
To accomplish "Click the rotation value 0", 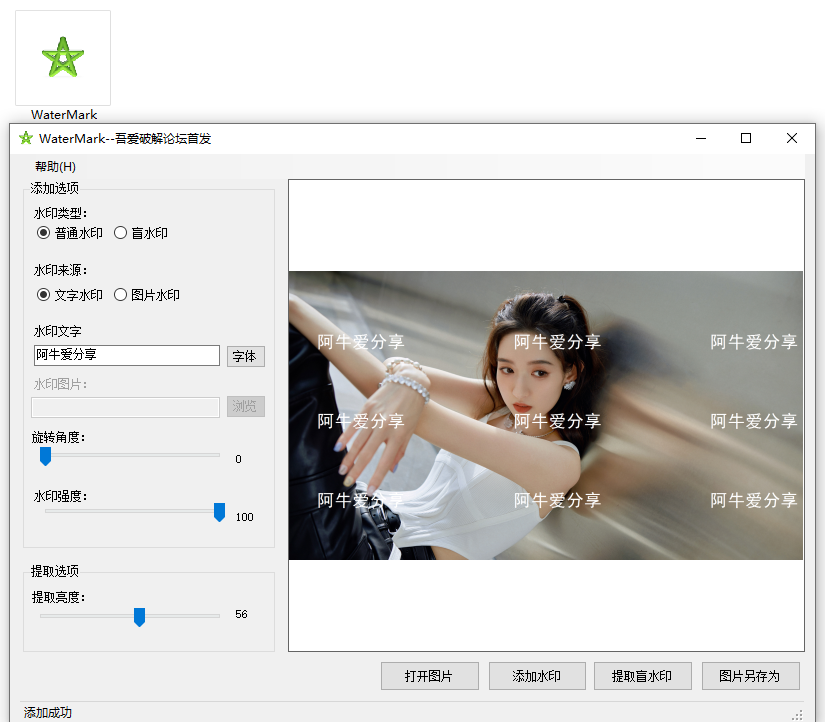I will tap(238, 459).
